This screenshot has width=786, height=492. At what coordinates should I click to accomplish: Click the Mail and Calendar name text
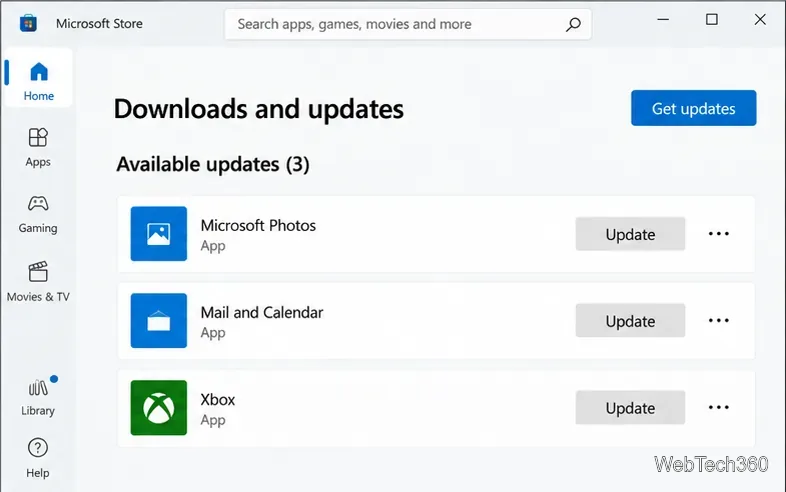pyautogui.click(x=262, y=312)
